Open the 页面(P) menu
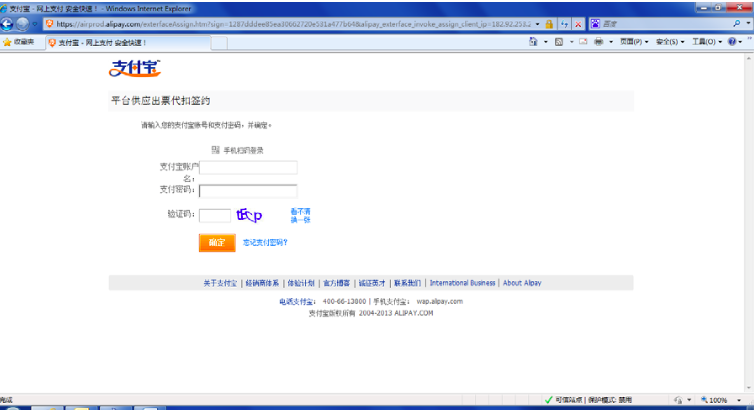The height and width of the screenshot is (411, 755). click(634, 42)
